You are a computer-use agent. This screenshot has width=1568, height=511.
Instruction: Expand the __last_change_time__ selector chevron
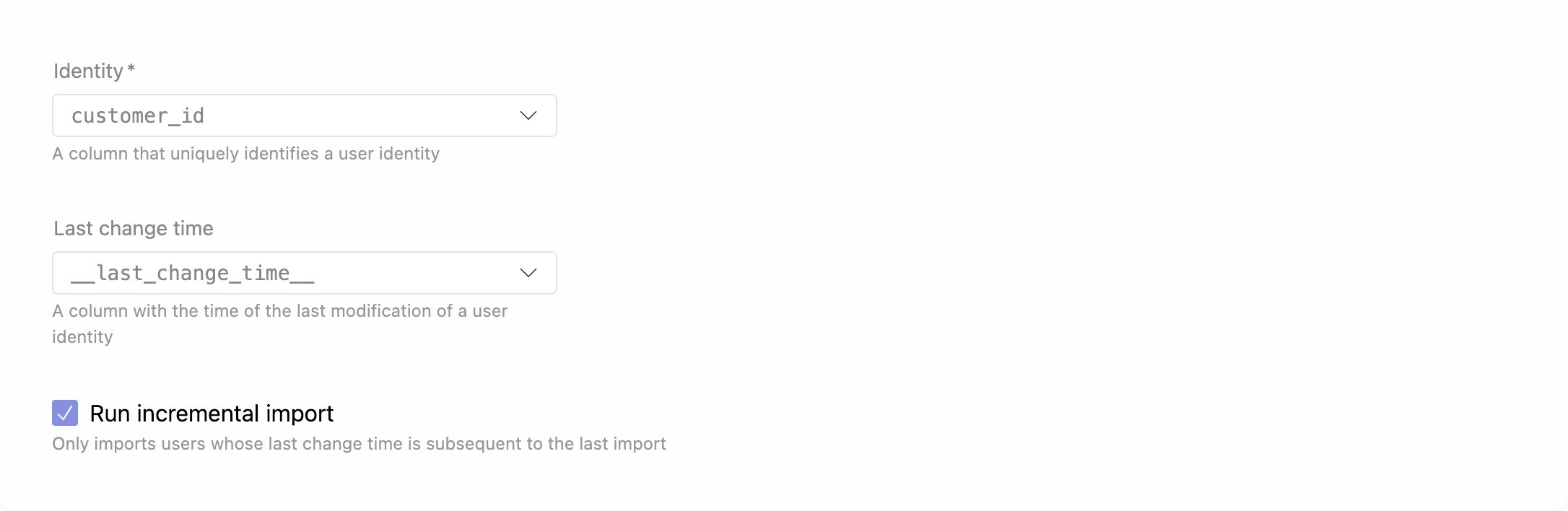pyautogui.click(x=528, y=273)
